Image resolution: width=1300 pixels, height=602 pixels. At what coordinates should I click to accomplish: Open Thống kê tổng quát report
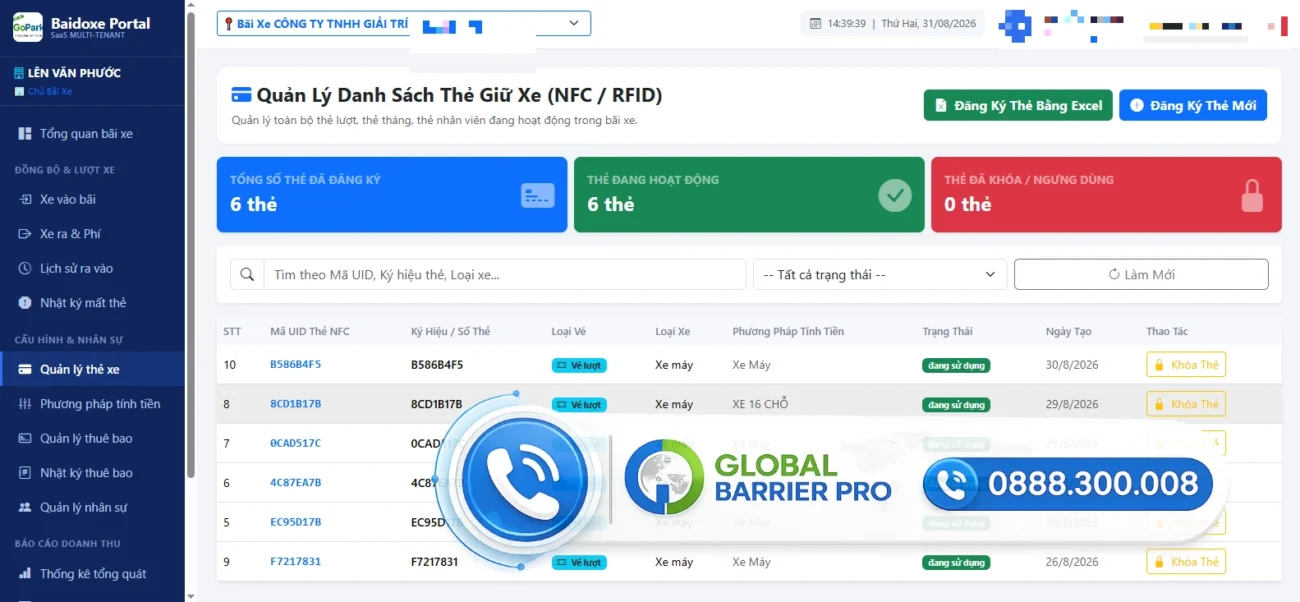(x=92, y=574)
